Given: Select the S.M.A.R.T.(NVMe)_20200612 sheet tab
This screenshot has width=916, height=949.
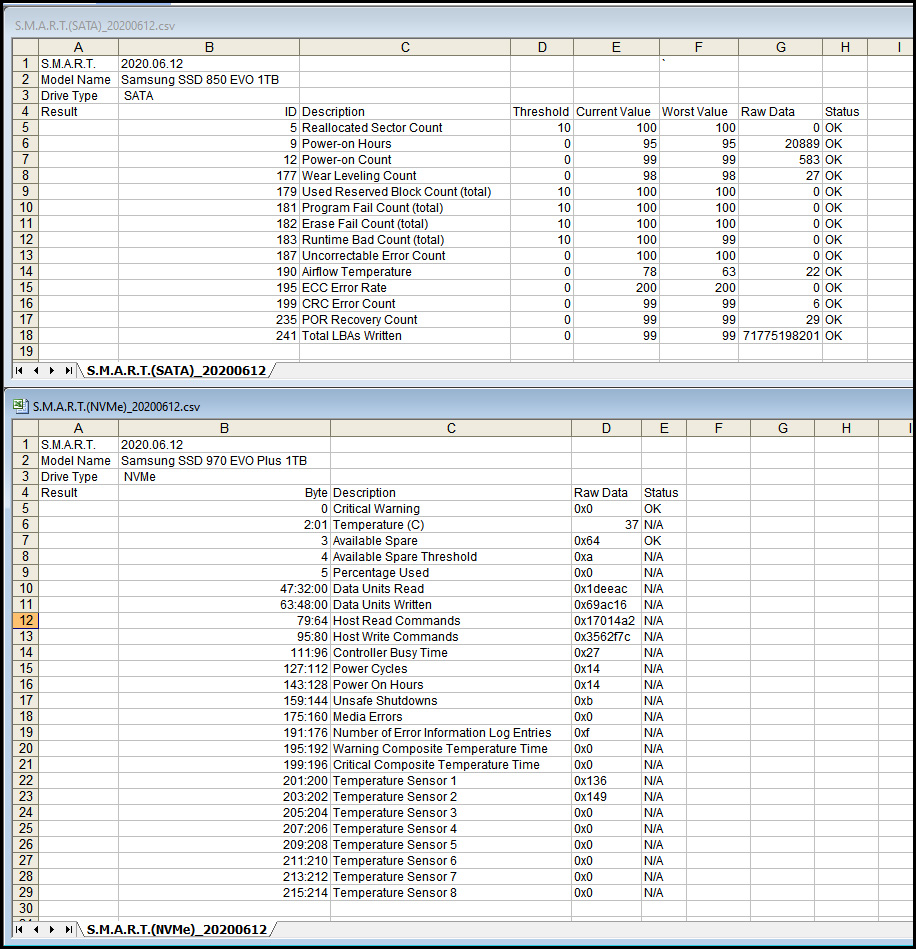Looking at the screenshot, I should [x=177, y=930].
